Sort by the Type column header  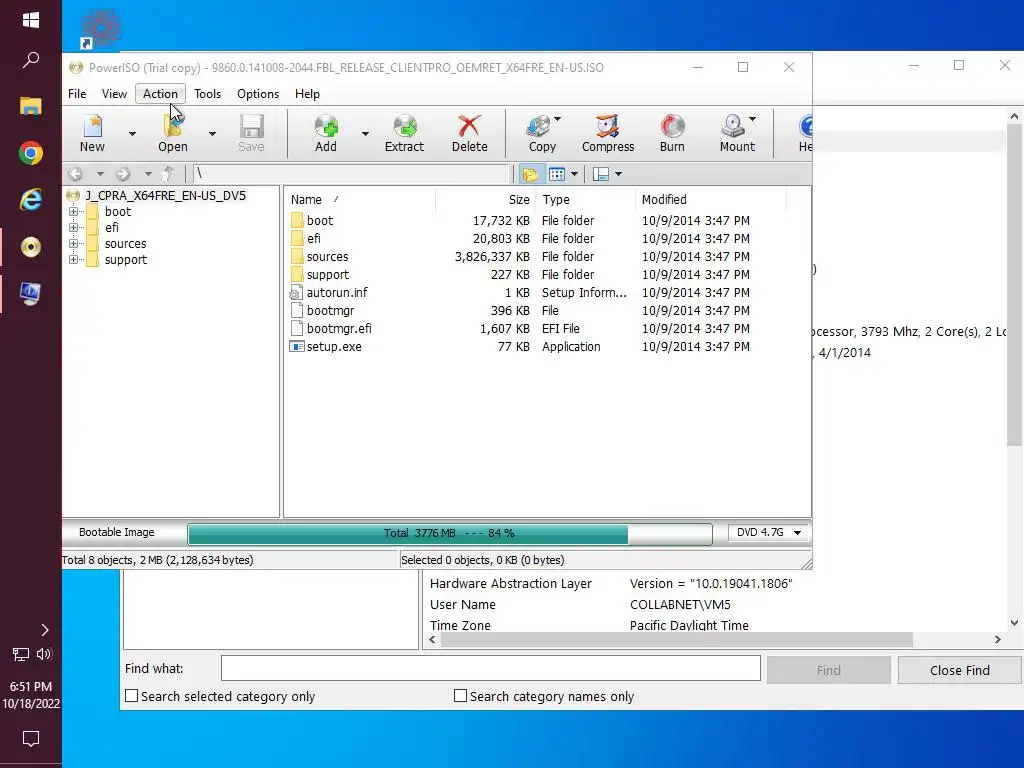point(585,200)
